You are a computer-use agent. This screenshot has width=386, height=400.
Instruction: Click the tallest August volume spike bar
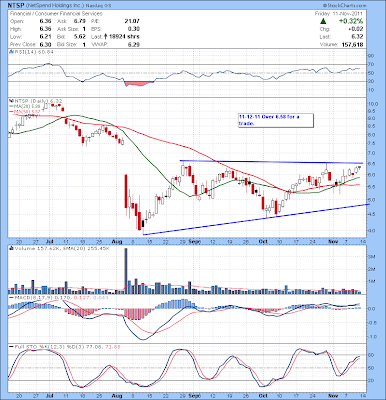pyautogui.click(x=126, y=271)
